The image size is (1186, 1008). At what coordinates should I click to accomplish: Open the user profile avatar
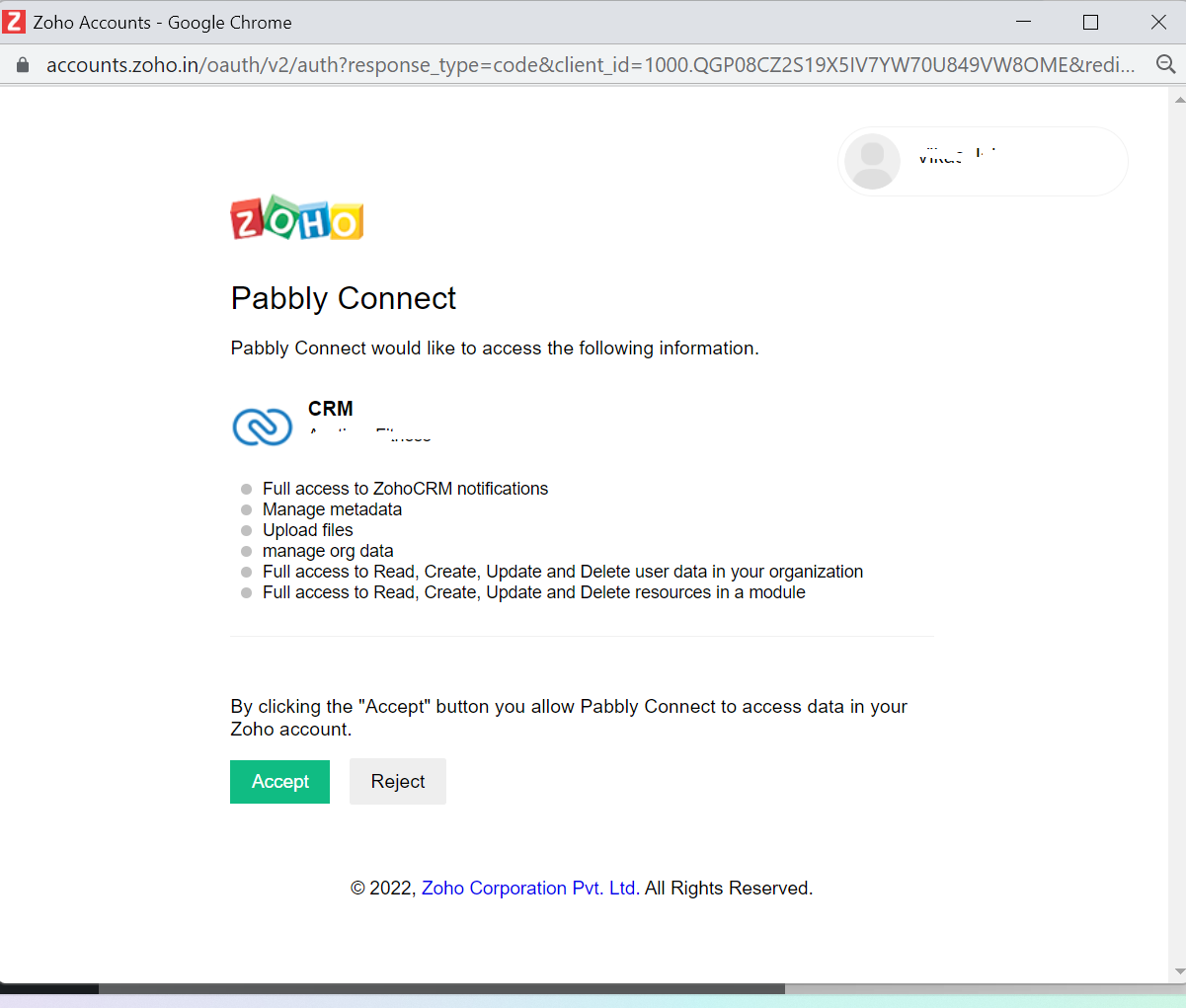tap(873, 161)
